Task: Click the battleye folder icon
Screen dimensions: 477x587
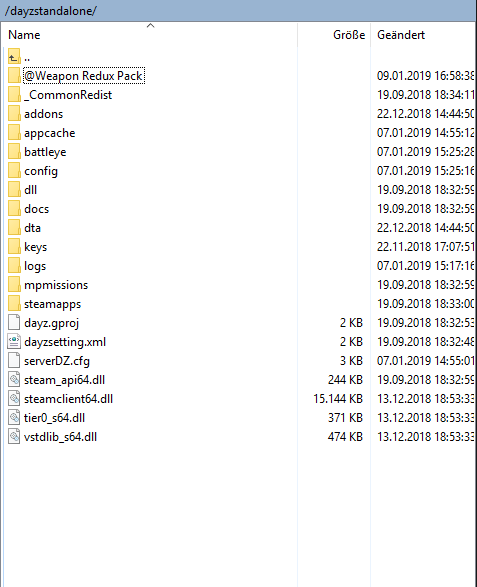Action: point(14,152)
